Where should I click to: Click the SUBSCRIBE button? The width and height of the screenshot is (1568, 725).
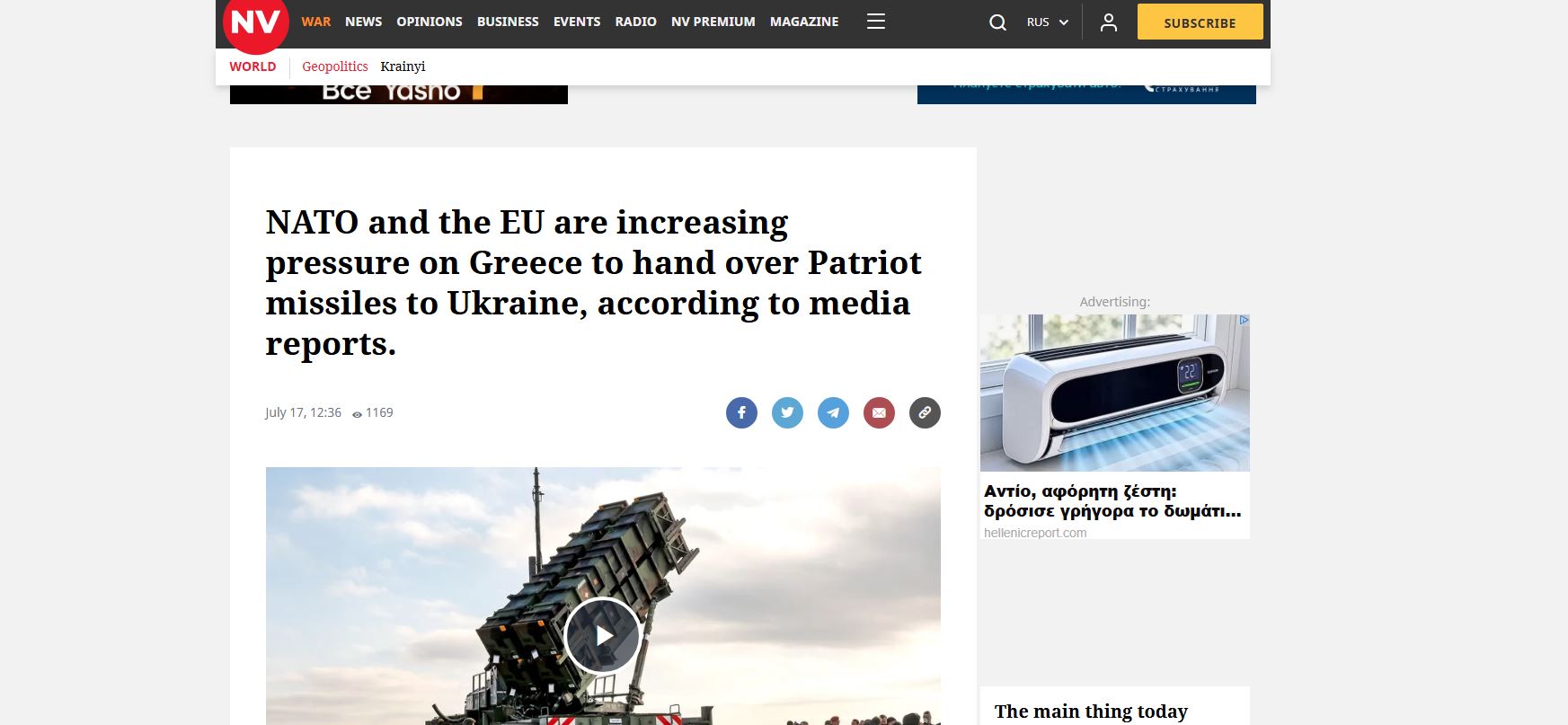[1200, 22]
